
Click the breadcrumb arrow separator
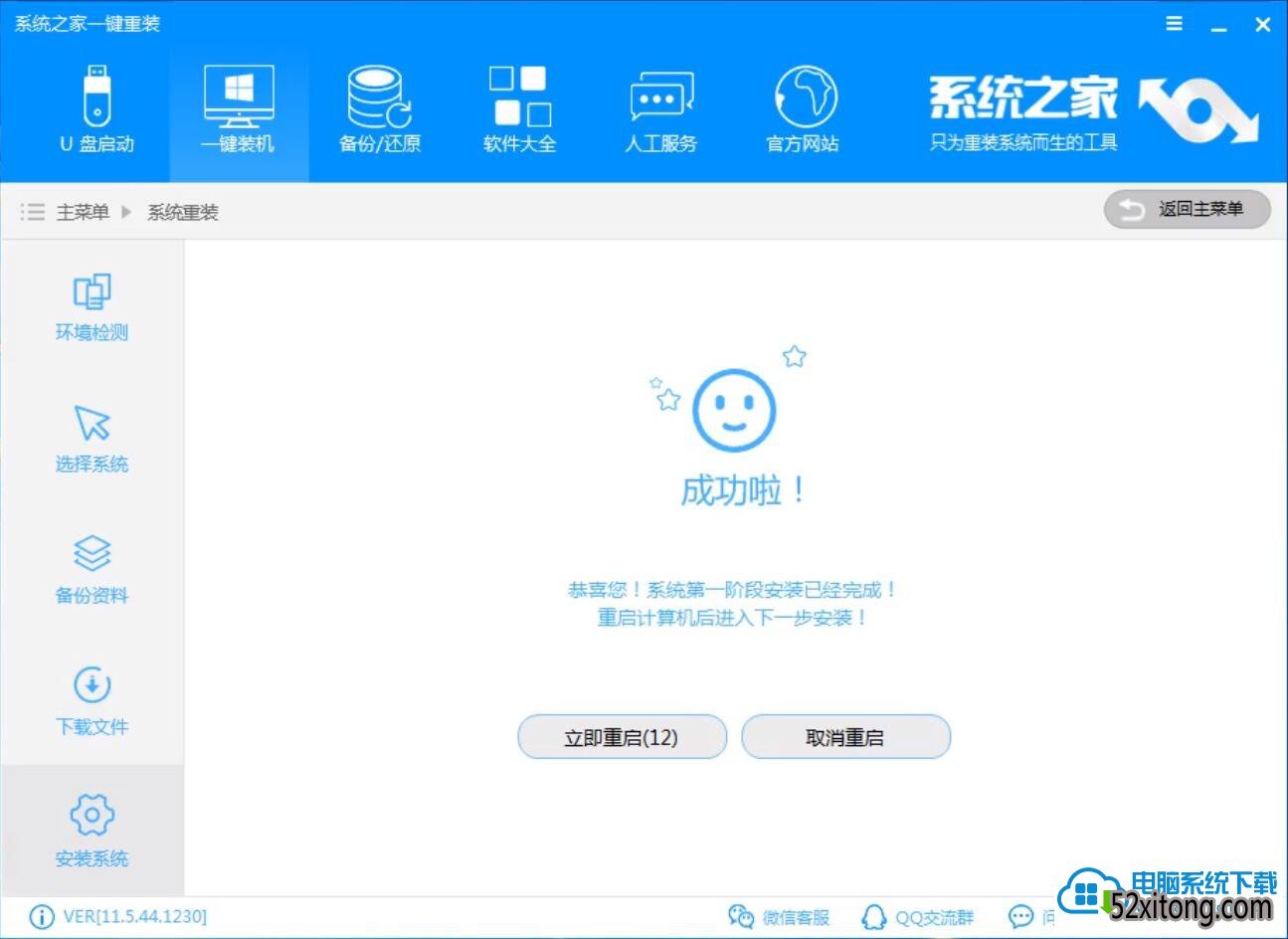pyautogui.click(x=126, y=212)
